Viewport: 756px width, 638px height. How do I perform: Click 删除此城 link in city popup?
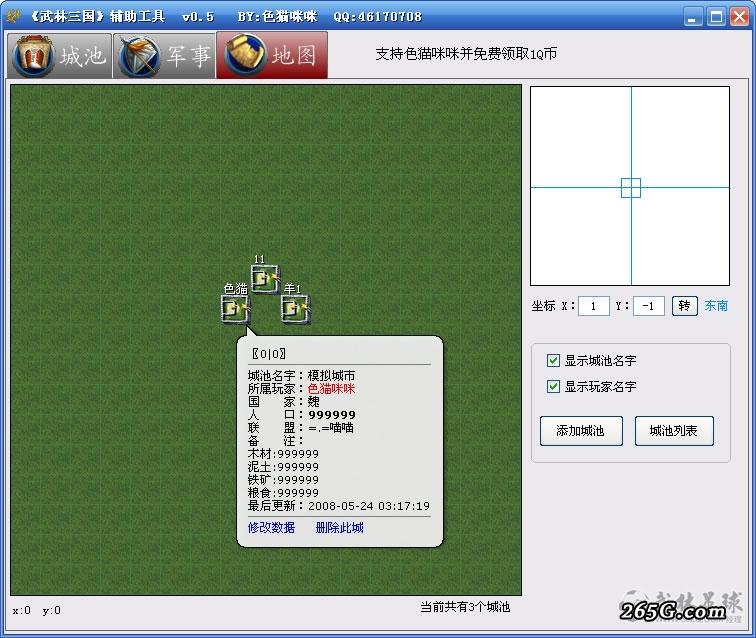(x=339, y=528)
